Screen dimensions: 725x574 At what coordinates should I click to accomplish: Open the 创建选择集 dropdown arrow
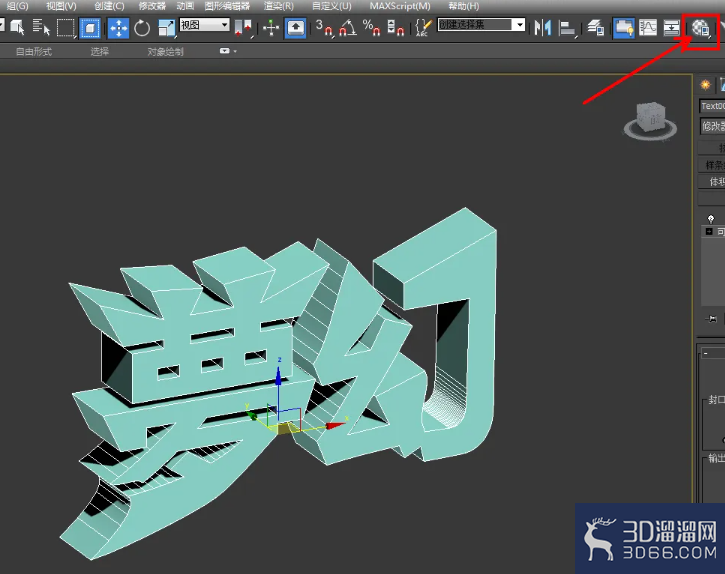click(520, 25)
